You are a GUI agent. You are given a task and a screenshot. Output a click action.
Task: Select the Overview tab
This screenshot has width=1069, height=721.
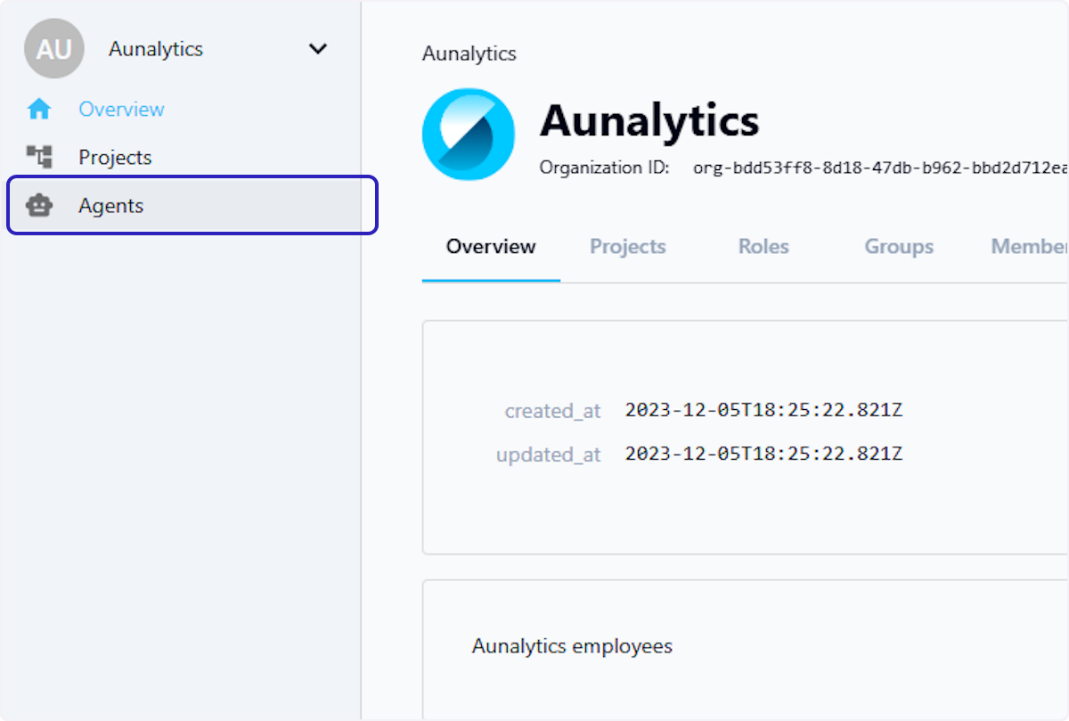click(x=491, y=247)
